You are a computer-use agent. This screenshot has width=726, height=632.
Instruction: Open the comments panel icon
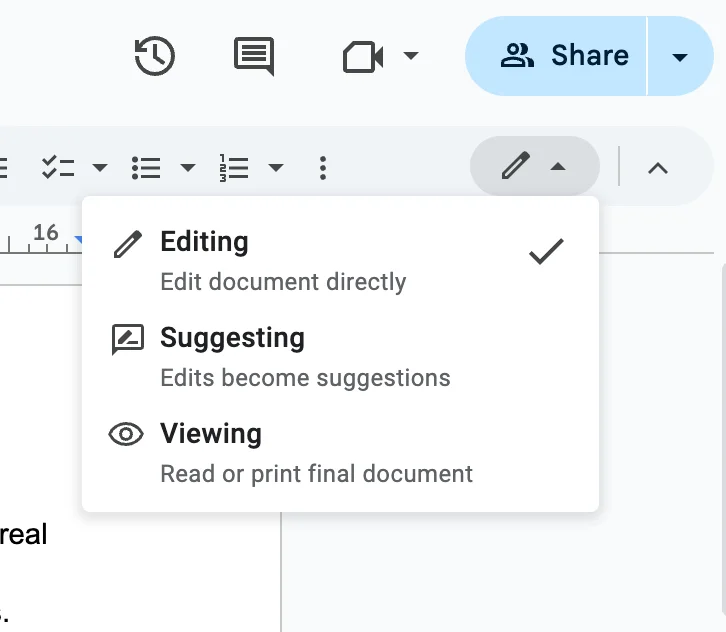pyautogui.click(x=253, y=57)
